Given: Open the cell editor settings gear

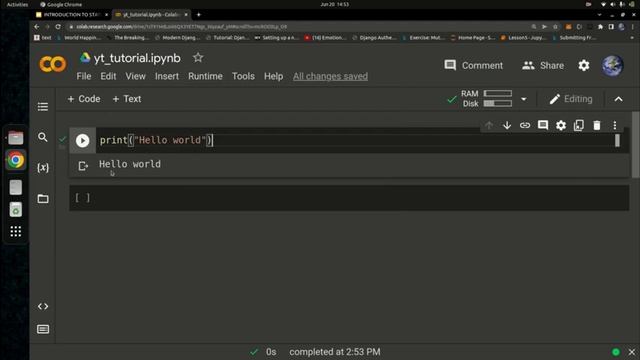Looking at the screenshot, I should point(561,125).
